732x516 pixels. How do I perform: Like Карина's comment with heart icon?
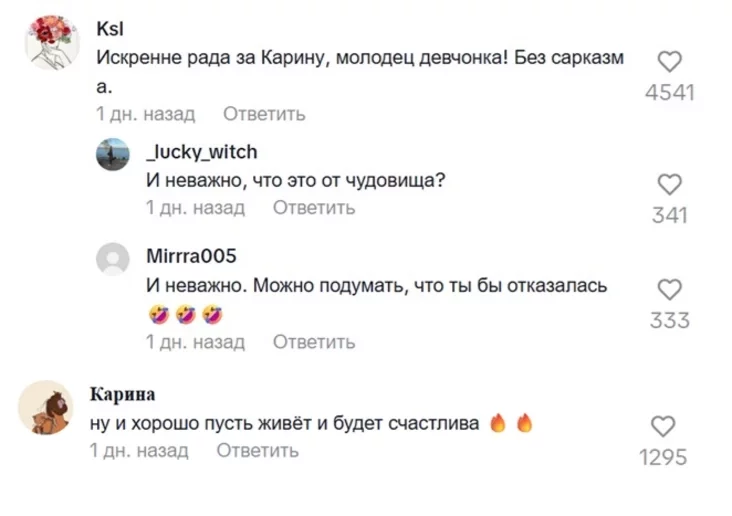pos(663,425)
